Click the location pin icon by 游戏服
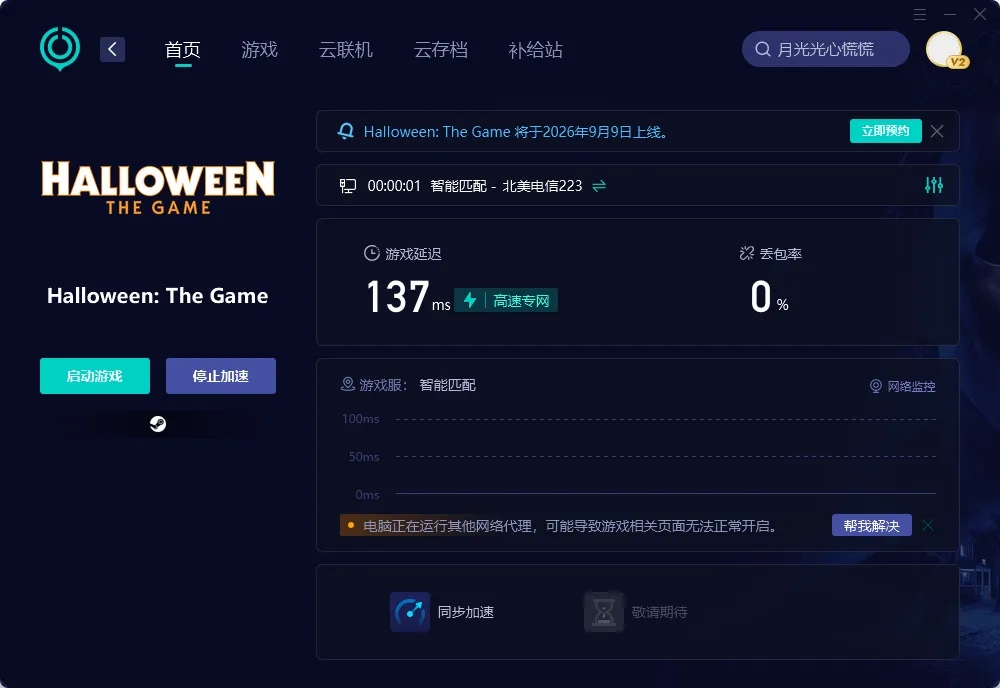The height and width of the screenshot is (688, 1000). coord(348,384)
